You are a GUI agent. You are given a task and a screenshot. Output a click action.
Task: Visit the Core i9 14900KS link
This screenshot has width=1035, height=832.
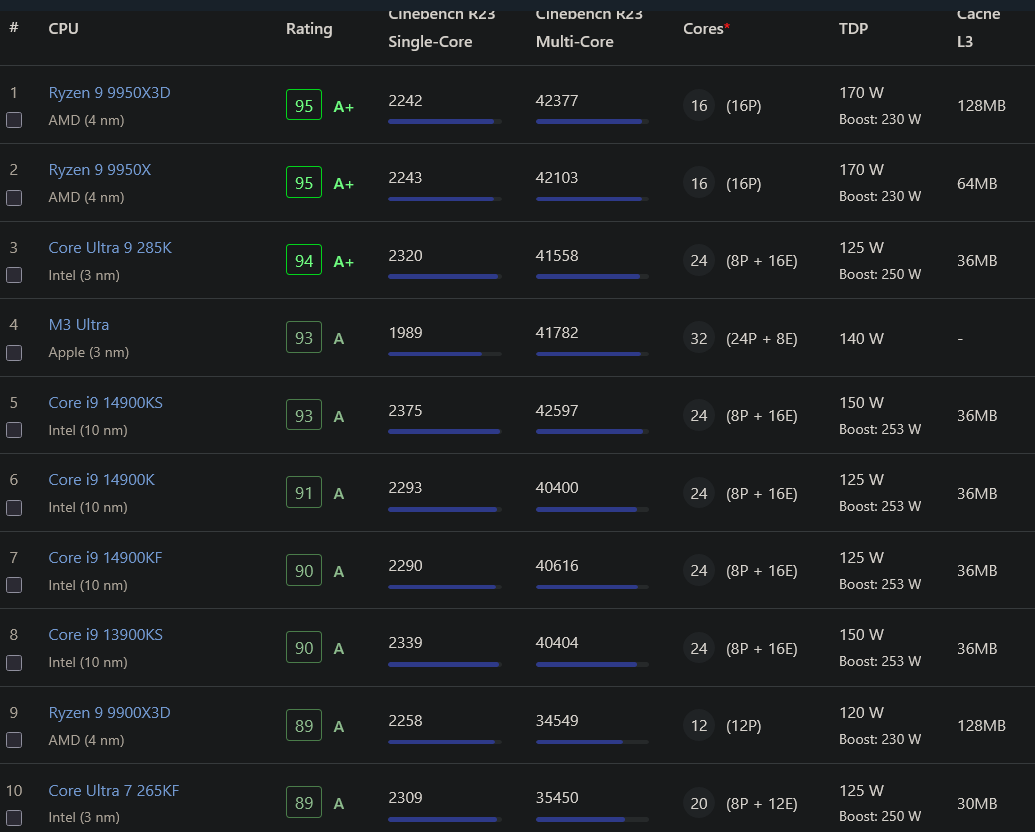click(x=106, y=403)
